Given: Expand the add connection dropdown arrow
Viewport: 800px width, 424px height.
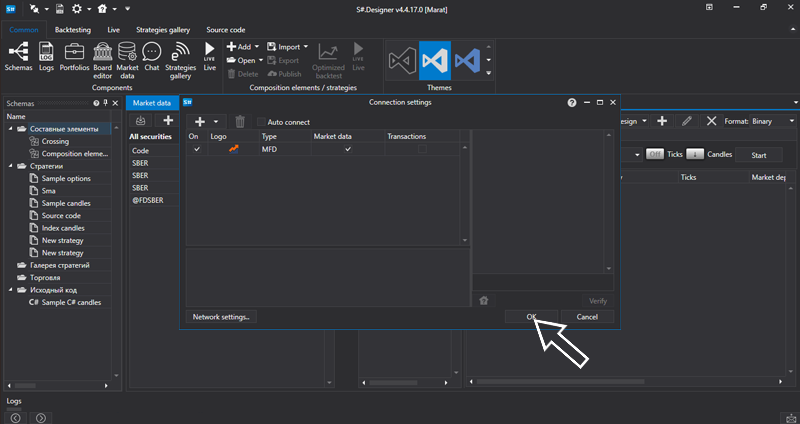Looking at the screenshot, I should (x=215, y=122).
